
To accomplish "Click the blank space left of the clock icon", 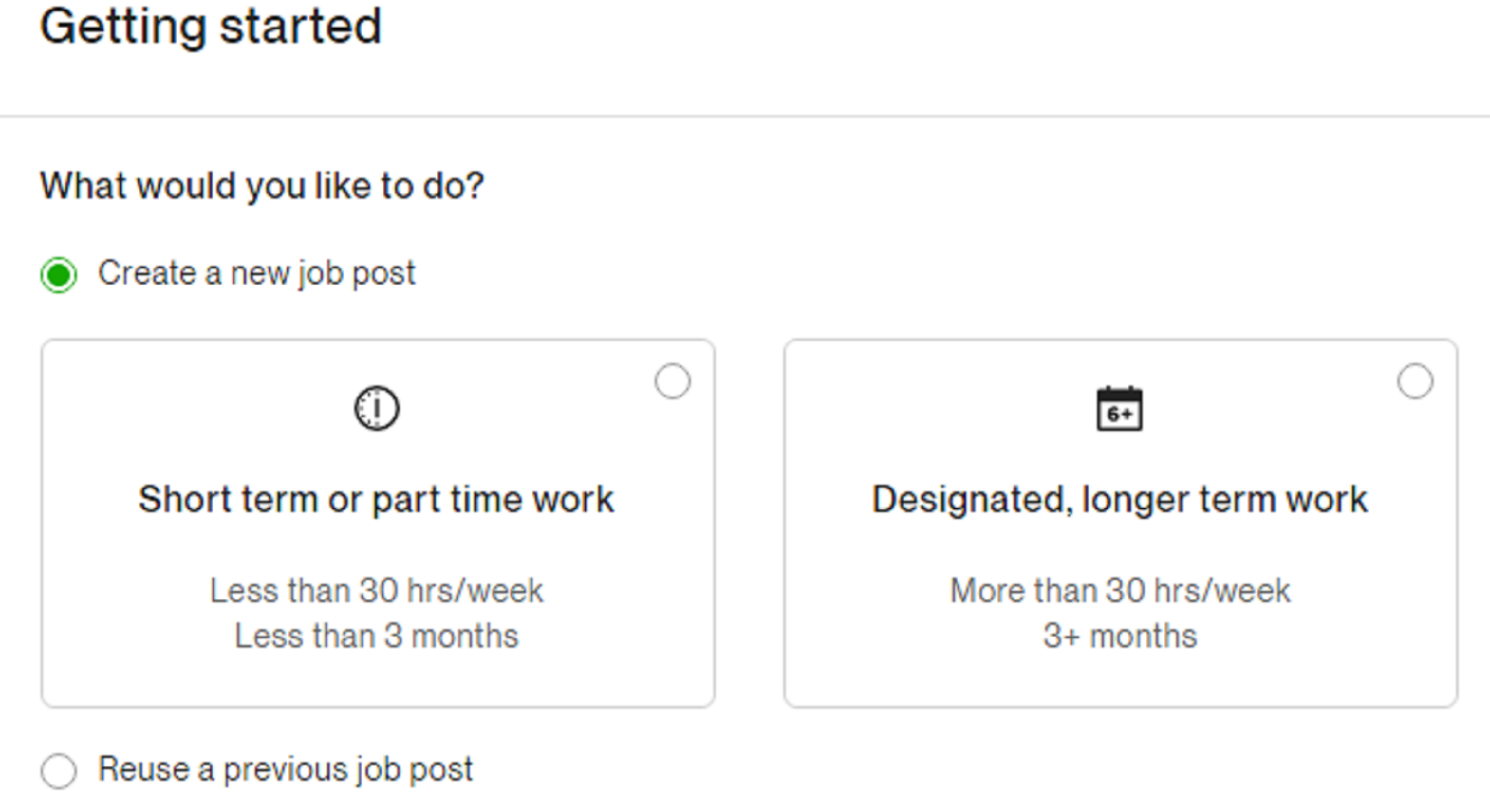I will pyautogui.click(x=205, y=409).
